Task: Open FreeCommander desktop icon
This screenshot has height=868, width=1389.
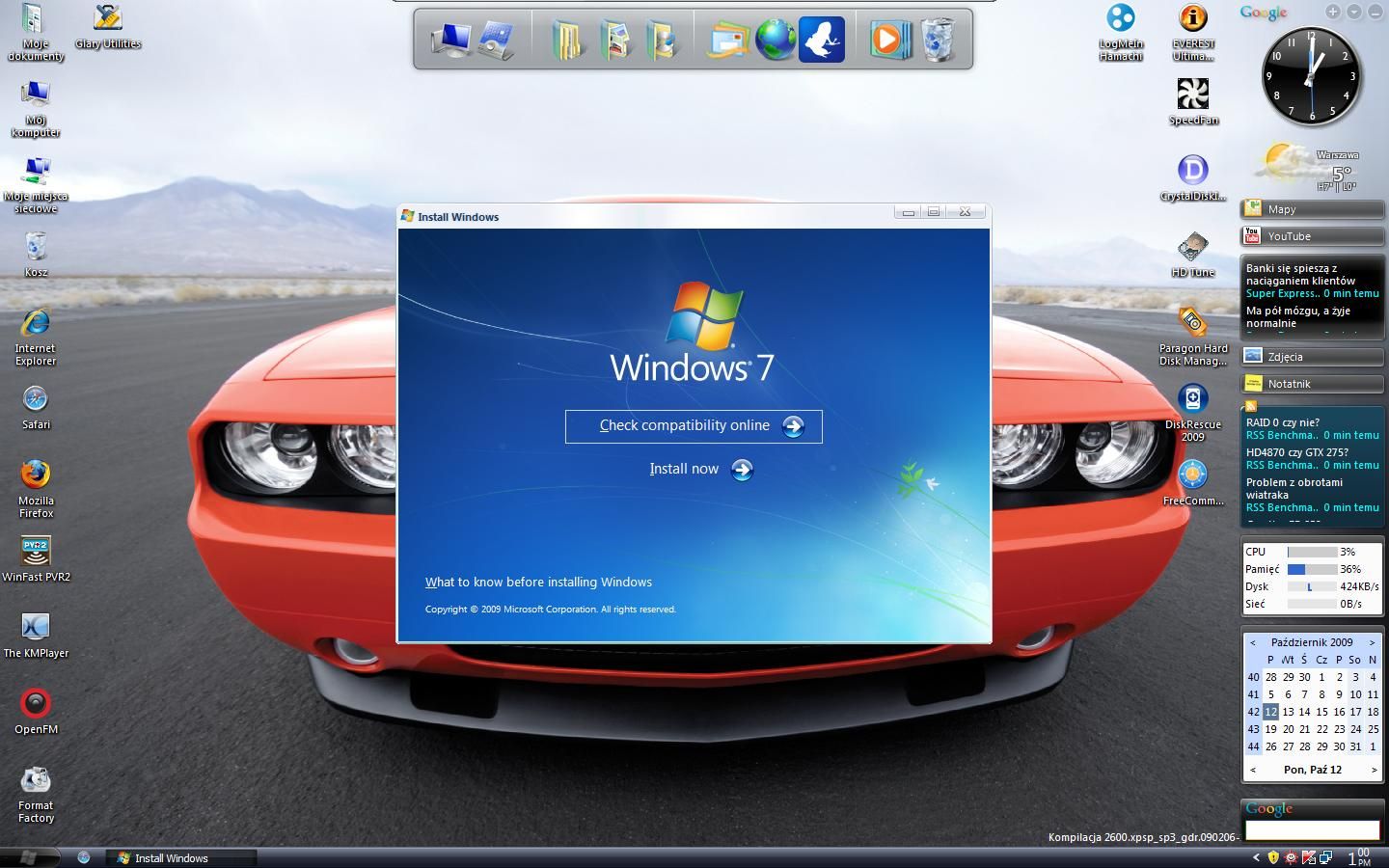Action: [x=1193, y=482]
